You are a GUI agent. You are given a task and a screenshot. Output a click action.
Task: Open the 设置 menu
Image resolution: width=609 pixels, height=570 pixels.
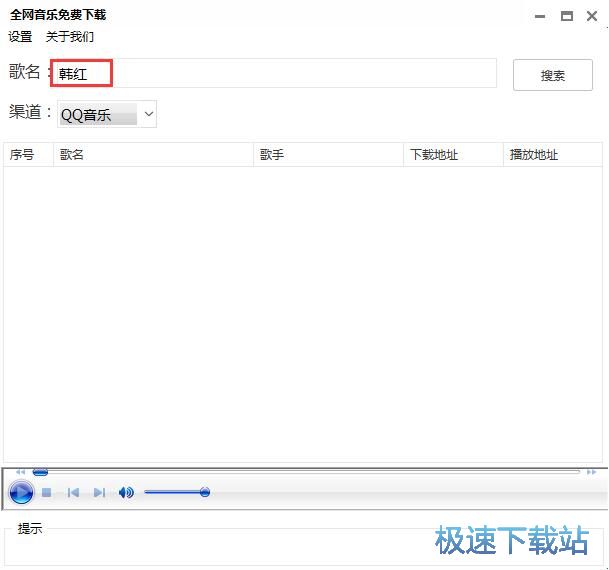click(x=20, y=37)
